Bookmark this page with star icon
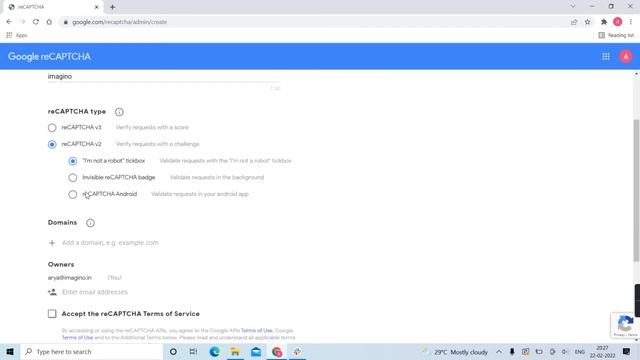This screenshot has width=640, height=360. click(587, 22)
